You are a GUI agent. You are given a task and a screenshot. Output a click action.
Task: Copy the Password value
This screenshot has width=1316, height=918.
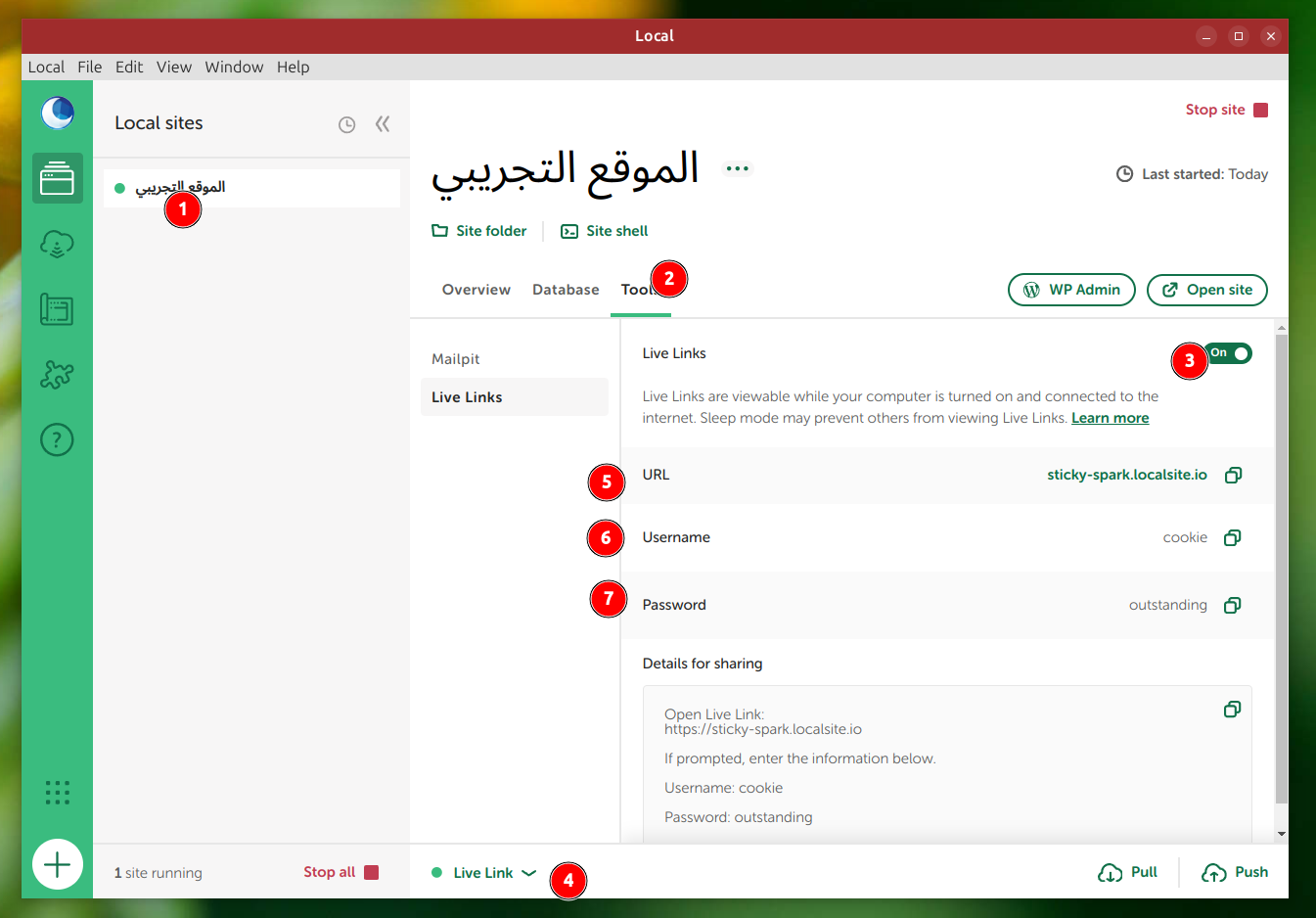point(1233,605)
